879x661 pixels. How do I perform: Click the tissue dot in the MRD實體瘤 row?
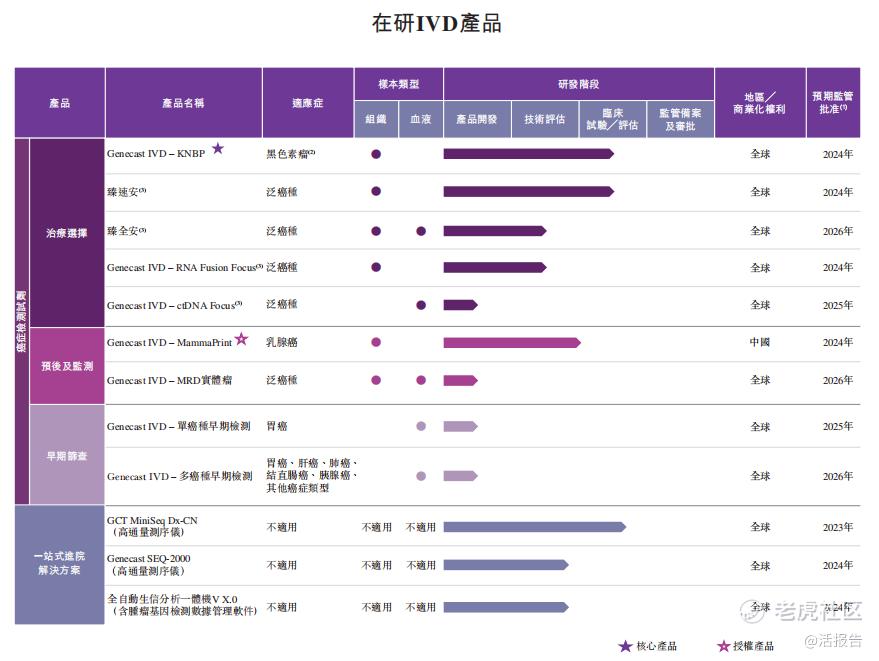(376, 380)
